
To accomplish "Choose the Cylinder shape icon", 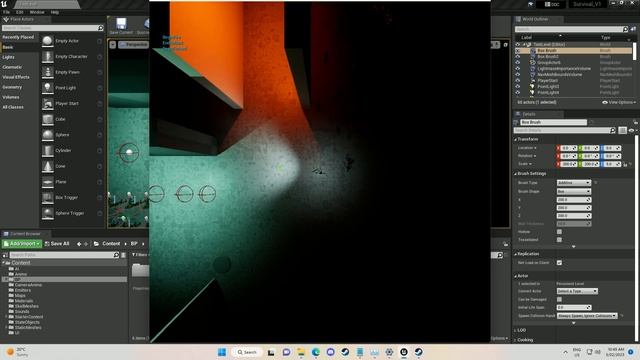I will (48, 151).
